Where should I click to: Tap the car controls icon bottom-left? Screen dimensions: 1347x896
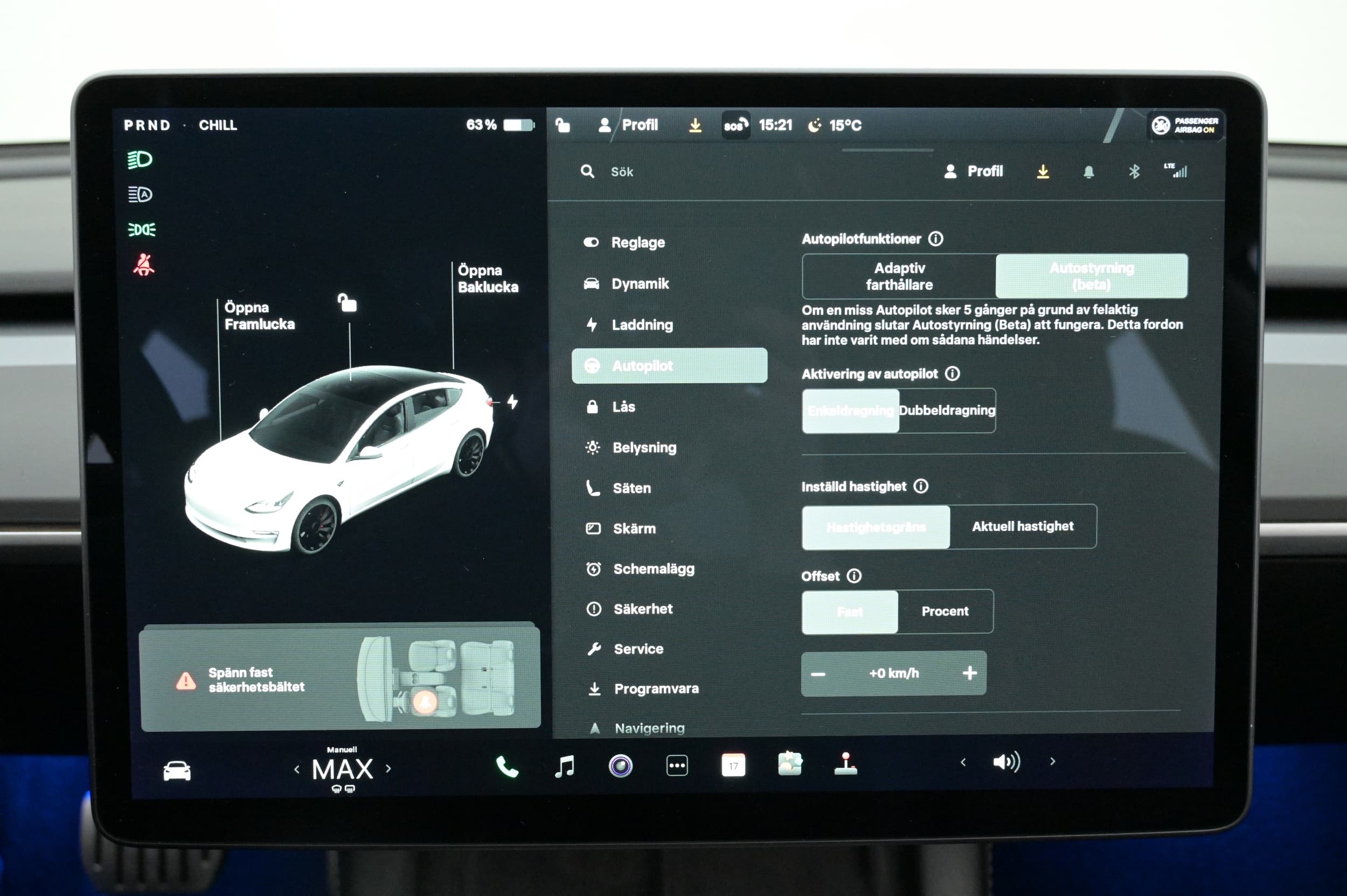[177, 771]
